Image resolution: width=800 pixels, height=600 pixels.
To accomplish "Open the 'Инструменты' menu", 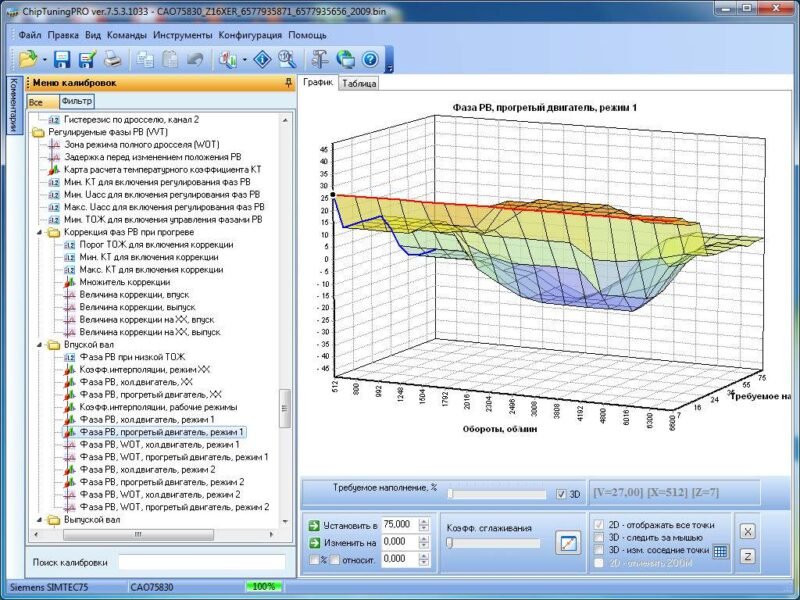I will coord(184,34).
